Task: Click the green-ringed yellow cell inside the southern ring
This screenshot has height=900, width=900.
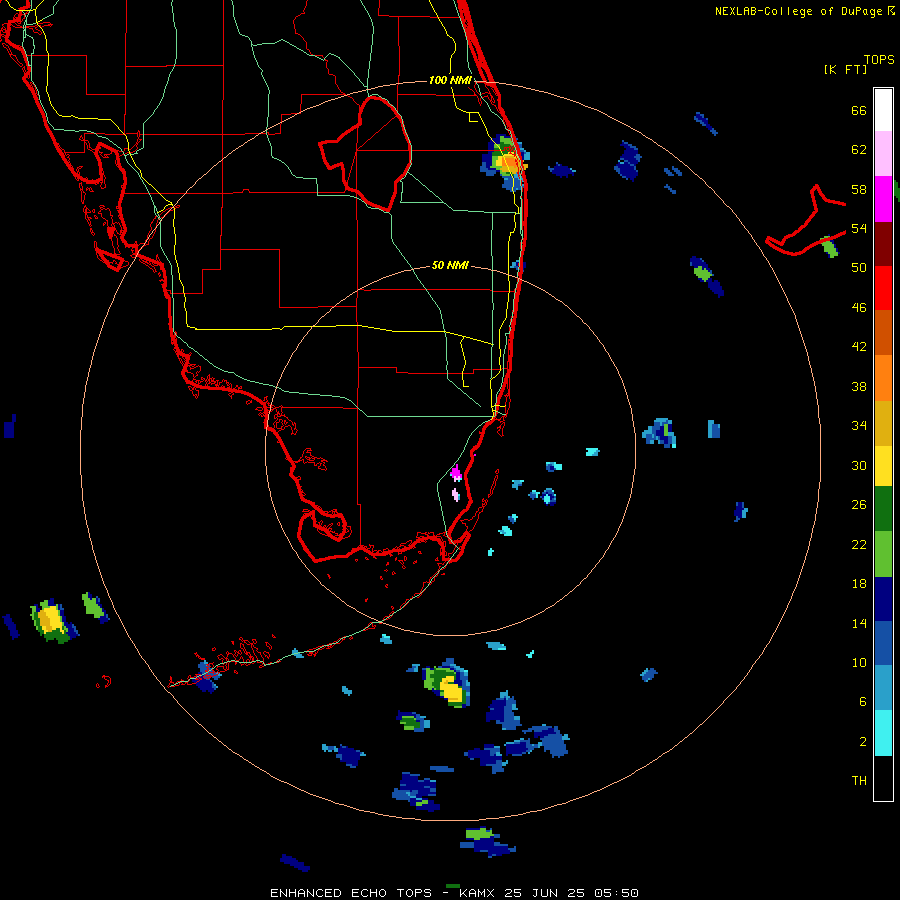Action: (x=449, y=685)
